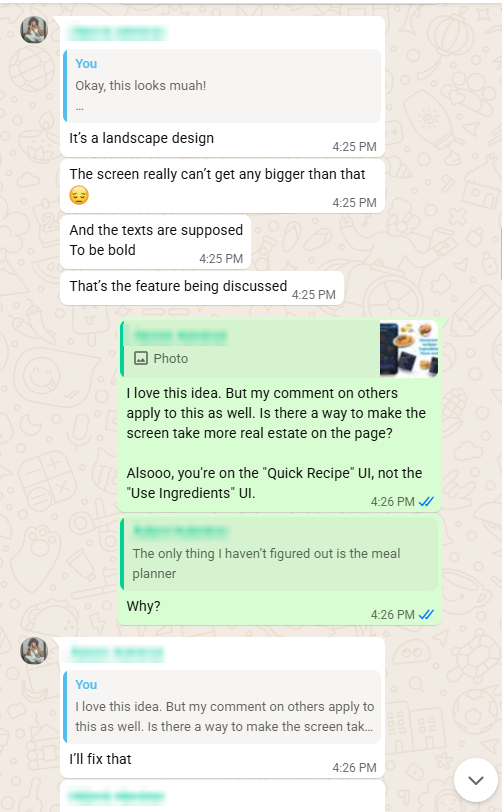This screenshot has height=812, width=502.
Task: Click the chat scrollbar on right edge
Action: [500, 254]
